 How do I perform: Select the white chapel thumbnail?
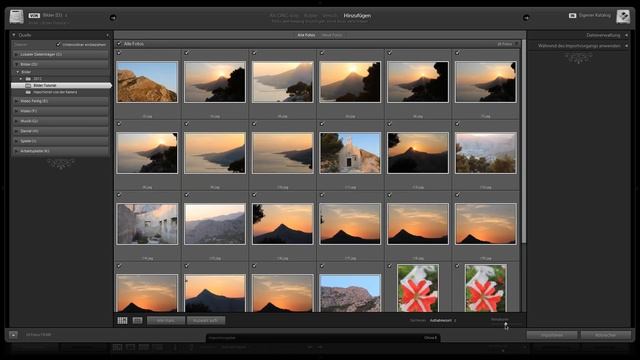coord(350,153)
